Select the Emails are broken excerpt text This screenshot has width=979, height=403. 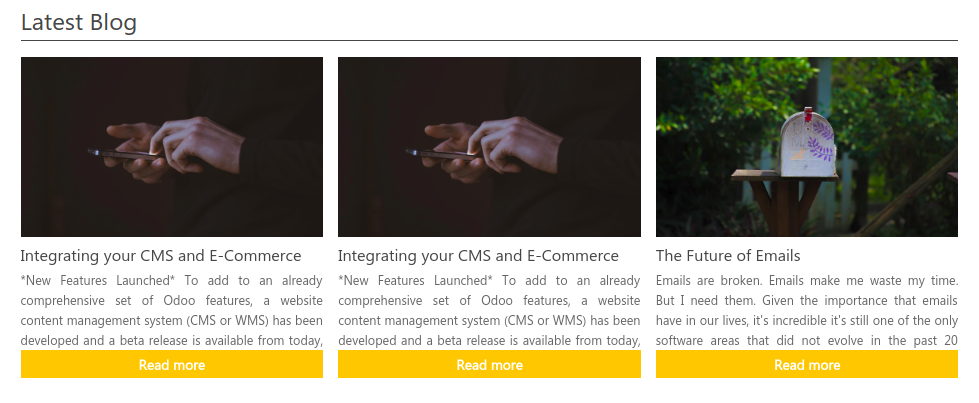coord(807,311)
